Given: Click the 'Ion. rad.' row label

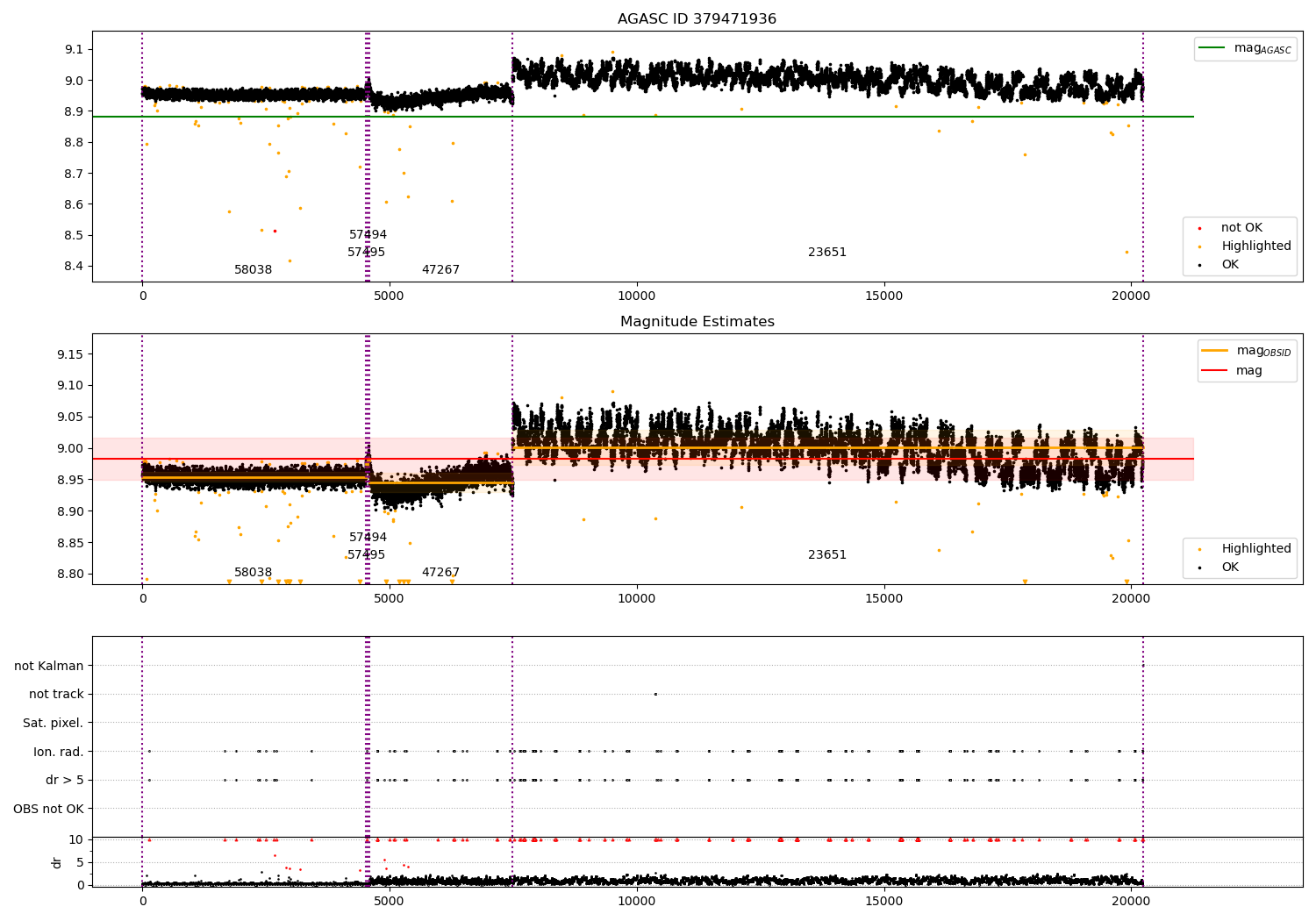Looking at the screenshot, I should coord(58,752).
